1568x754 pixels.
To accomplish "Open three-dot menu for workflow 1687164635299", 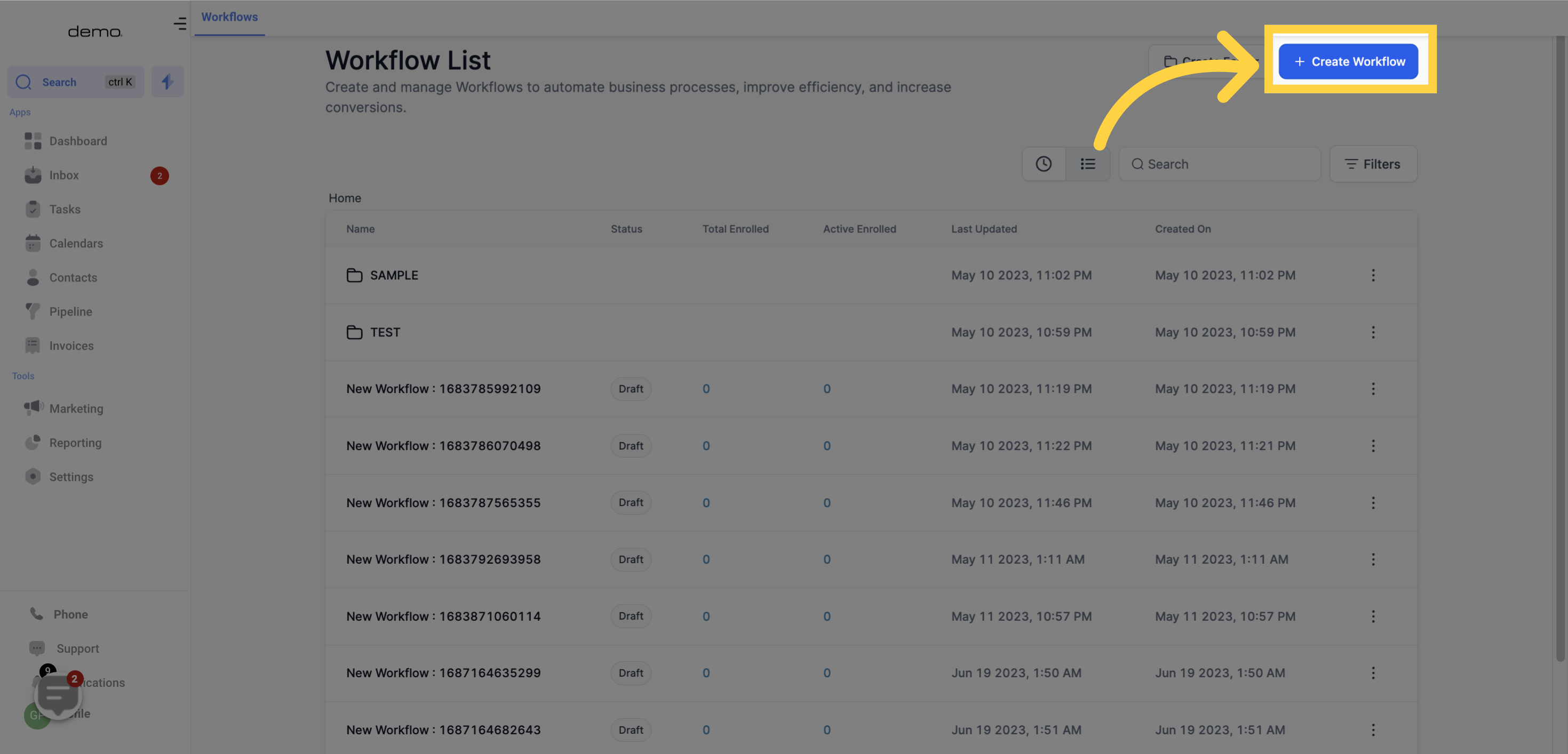I will coord(1373,673).
